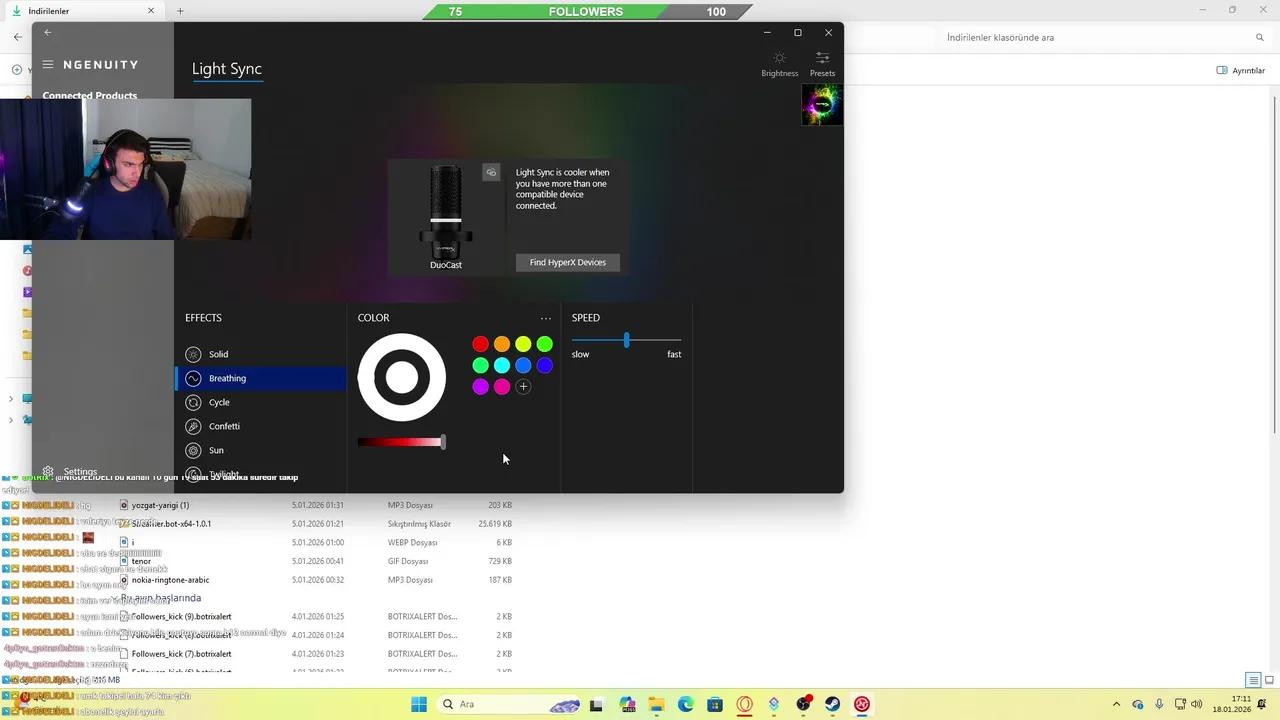Click Find HyperX Devices button
Image resolution: width=1280 pixels, height=720 pixels.
(x=567, y=262)
